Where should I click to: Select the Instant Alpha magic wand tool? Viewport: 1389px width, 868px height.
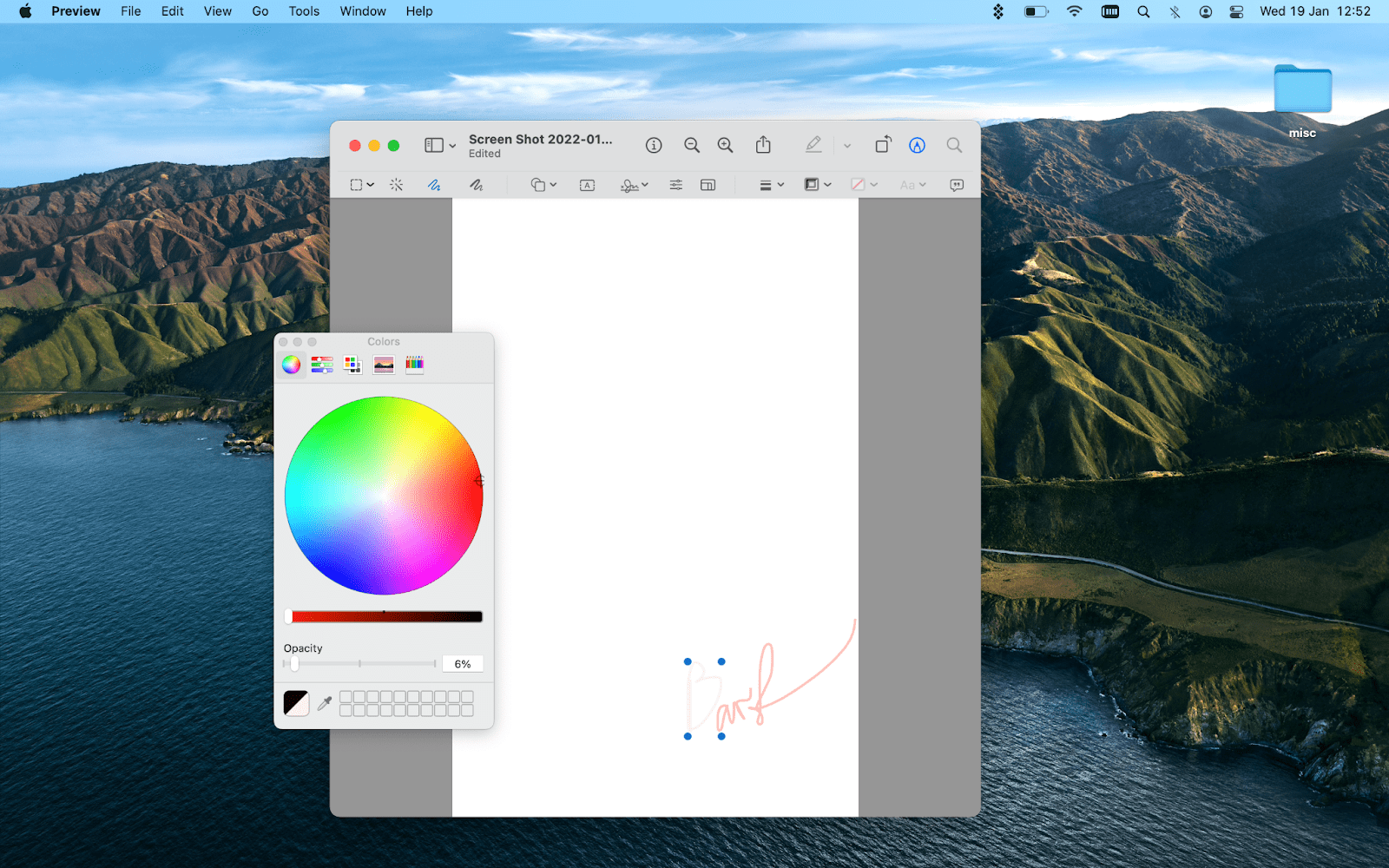(x=397, y=185)
